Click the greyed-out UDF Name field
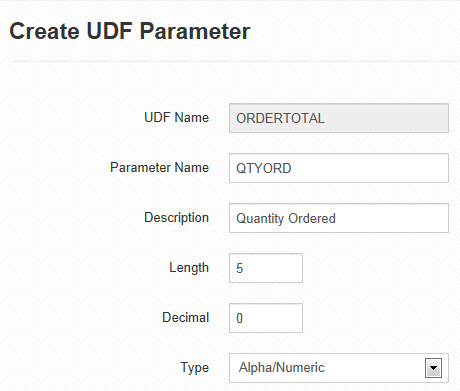The width and height of the screenshot is (460, 391). pos(339,118)
